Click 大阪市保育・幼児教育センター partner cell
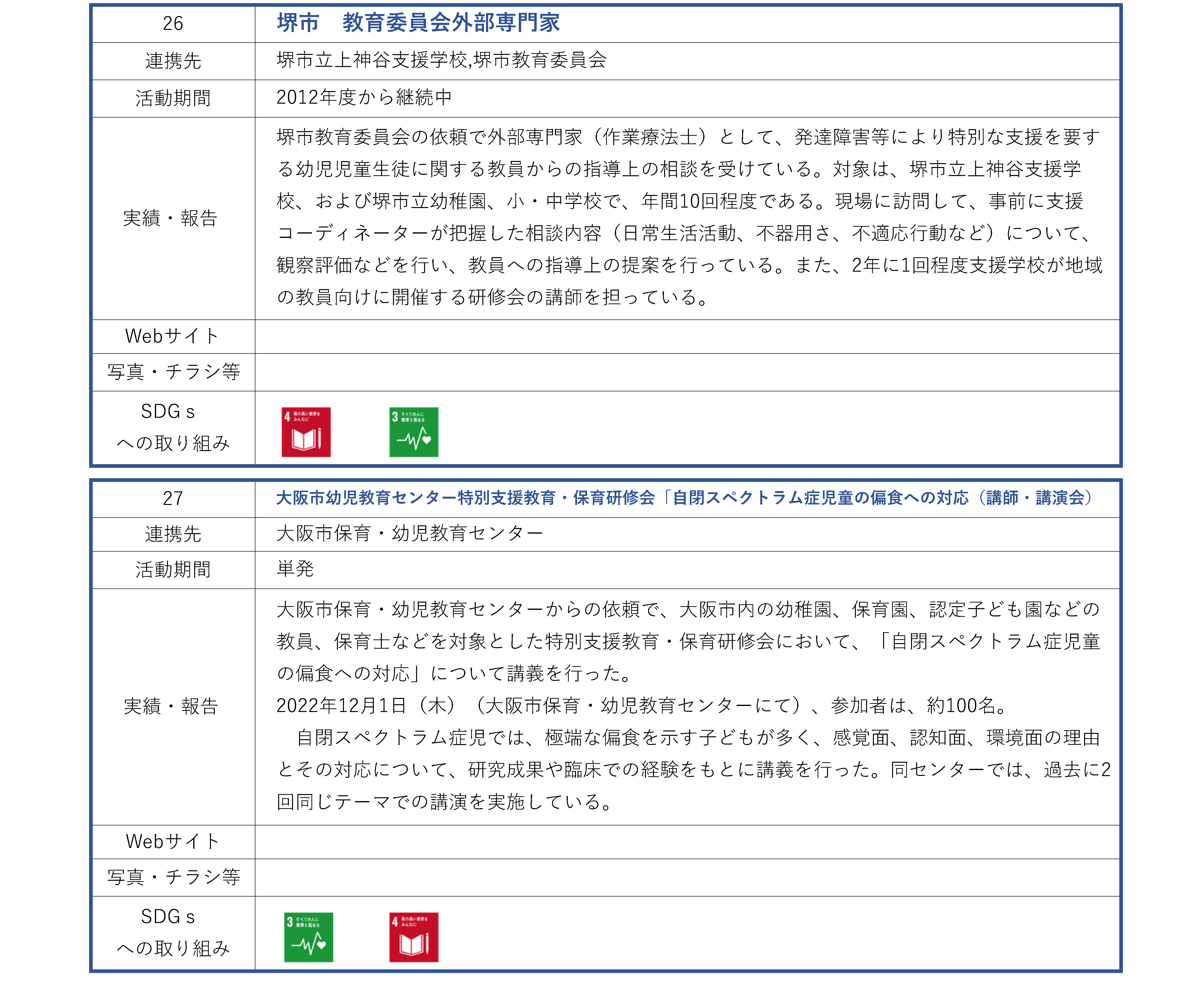The height and width of the screenshot is (981, 1204). coord(409,533)
